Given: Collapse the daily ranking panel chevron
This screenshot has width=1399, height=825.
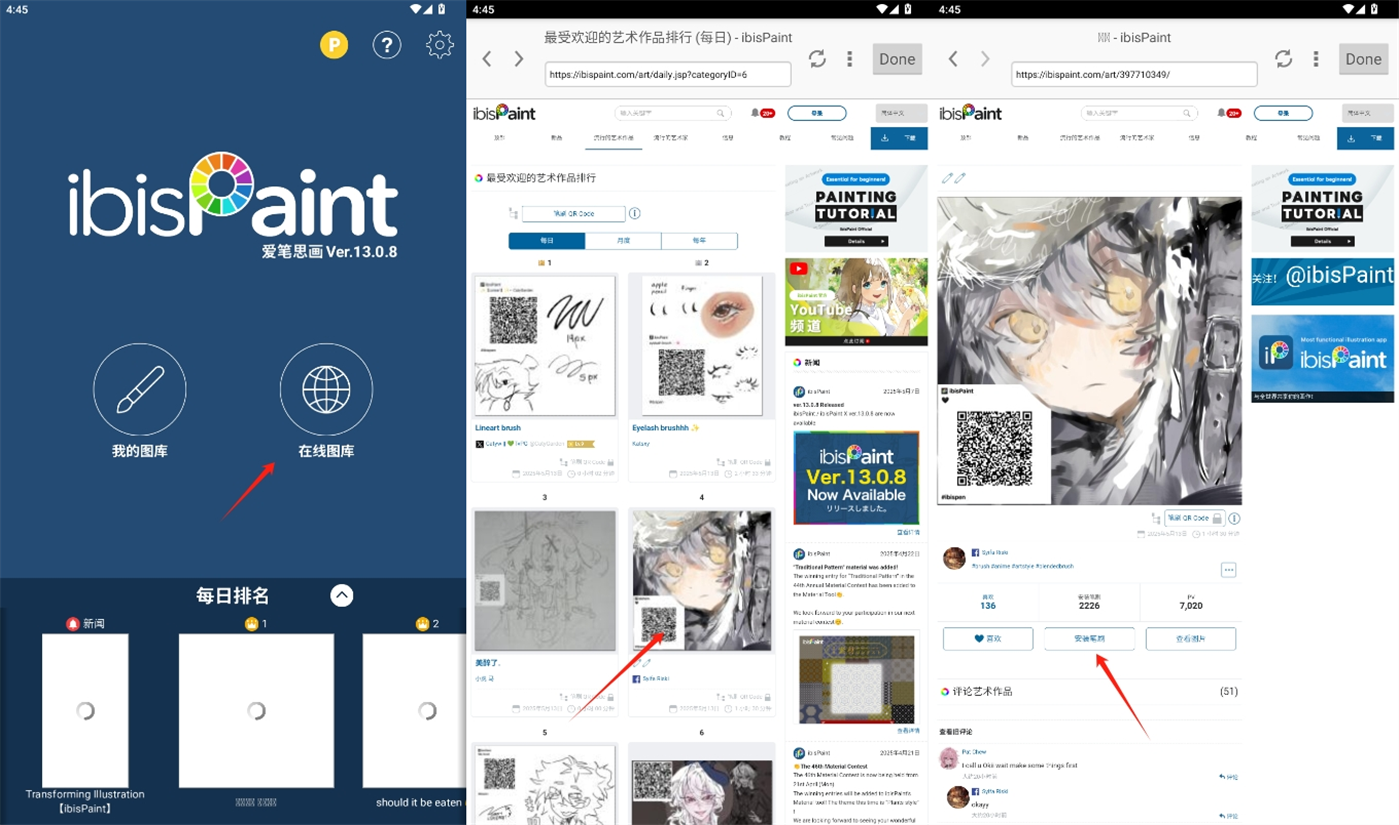Looking at the screenshot, I should point(342,595).
